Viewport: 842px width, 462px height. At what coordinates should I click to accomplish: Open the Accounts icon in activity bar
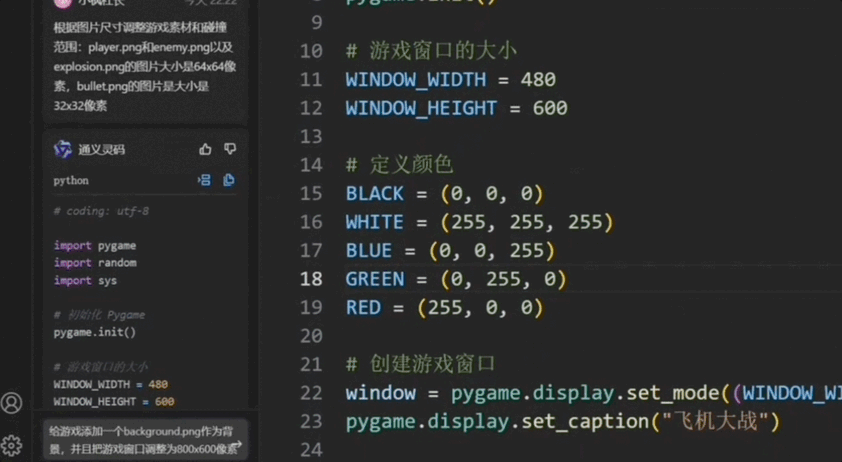click(x=11, y=402)
